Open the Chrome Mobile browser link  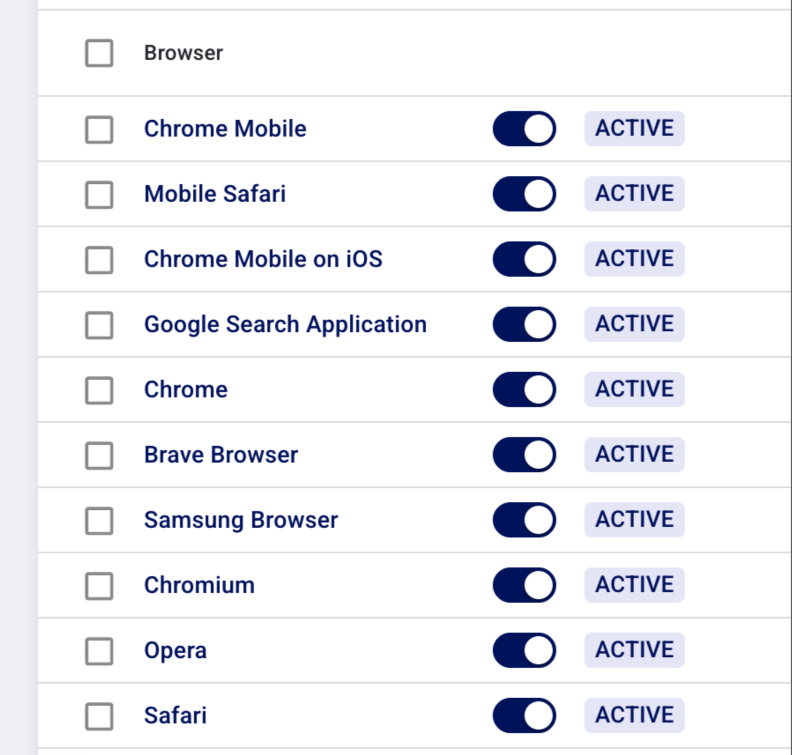point(225,129)
